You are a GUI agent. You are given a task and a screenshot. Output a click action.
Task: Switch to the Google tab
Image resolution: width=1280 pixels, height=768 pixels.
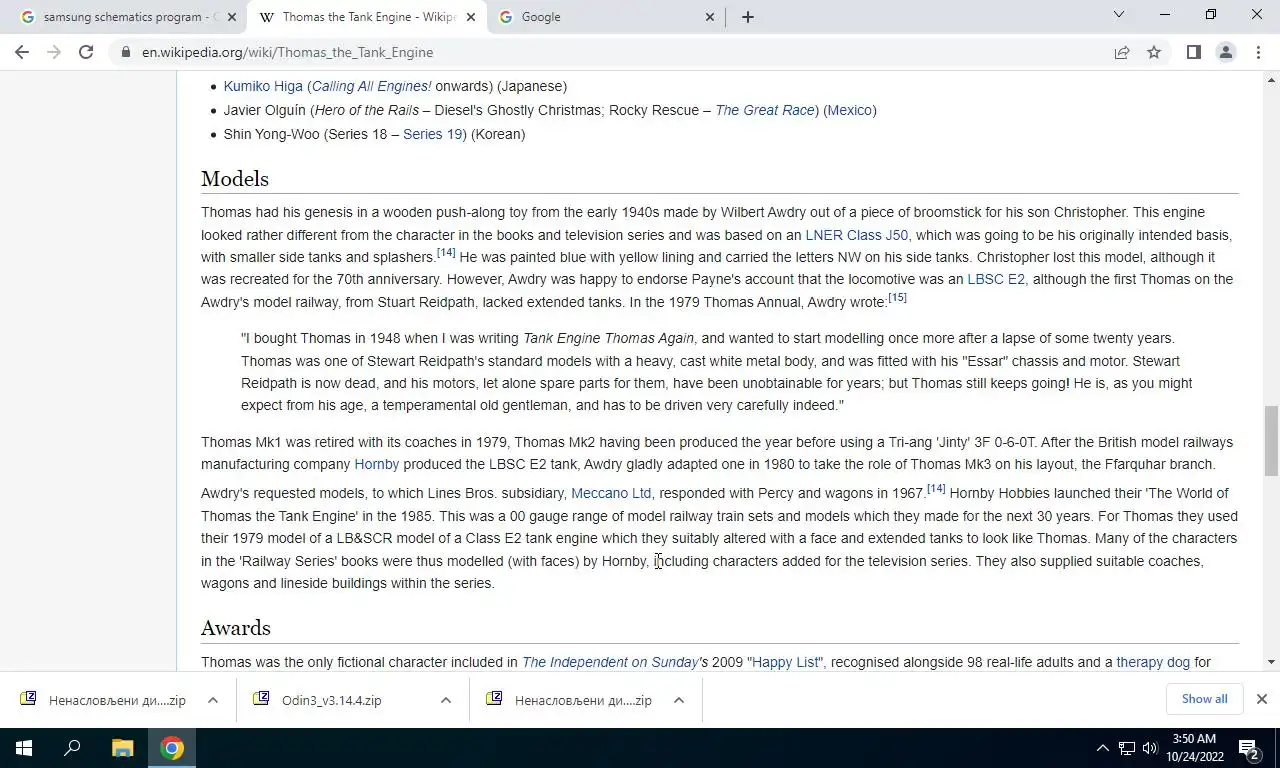click(x=605, y=17)
